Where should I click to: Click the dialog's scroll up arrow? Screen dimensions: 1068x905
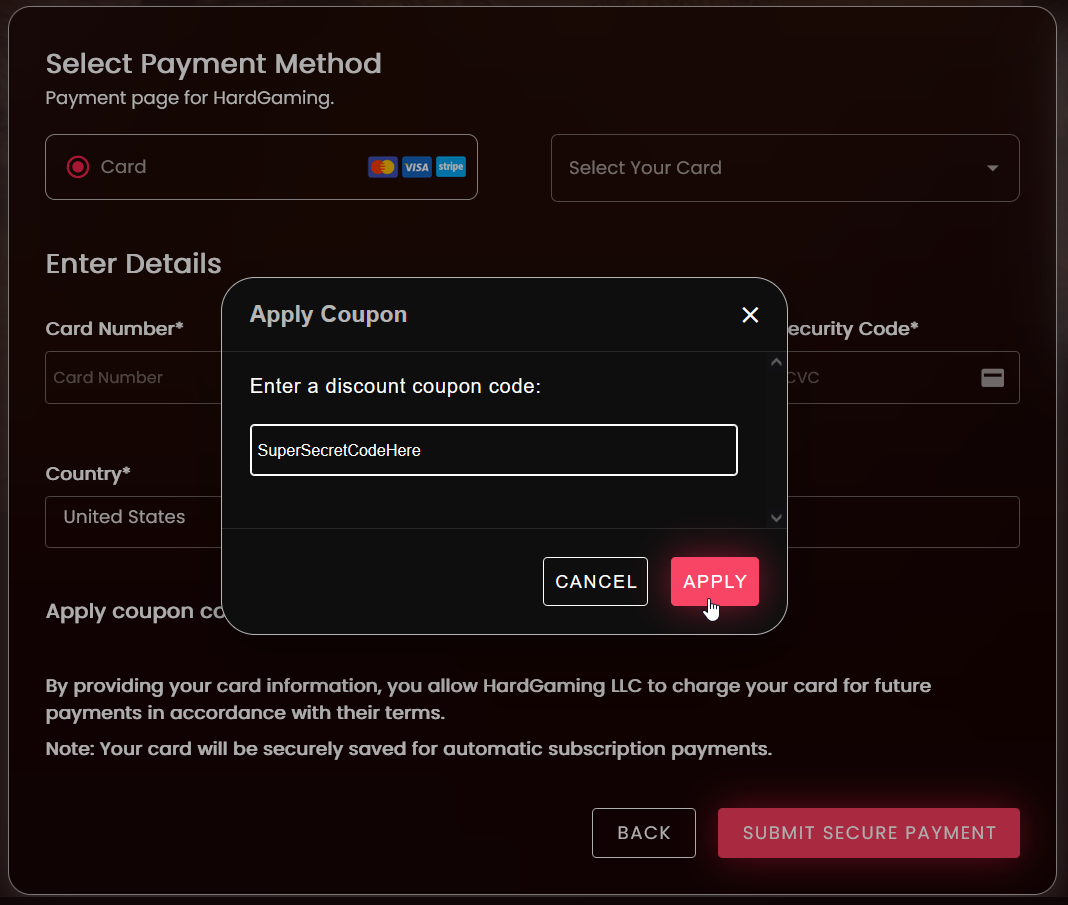coord(776,362)
